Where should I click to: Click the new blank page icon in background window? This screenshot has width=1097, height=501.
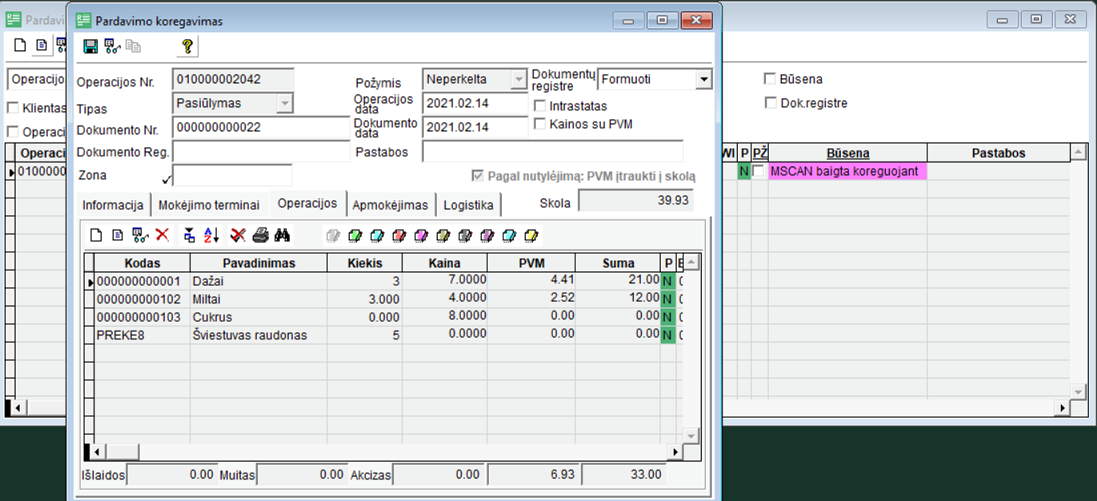(20, 45)
